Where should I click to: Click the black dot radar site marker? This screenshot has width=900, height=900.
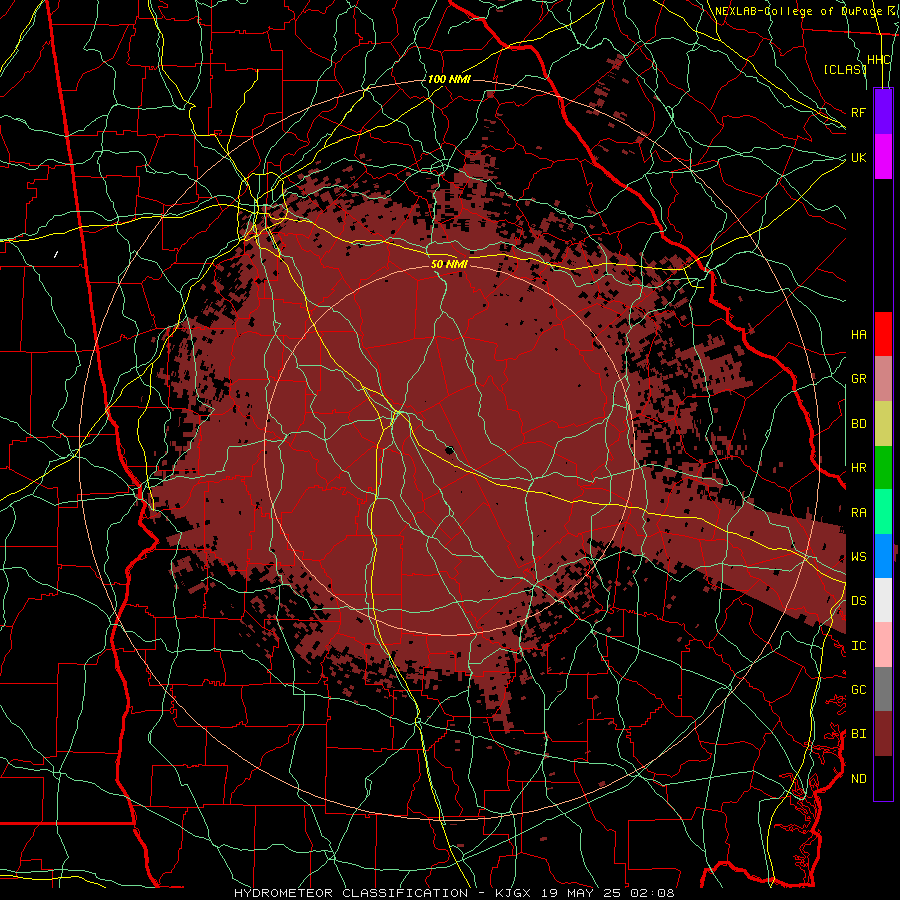[x=449, y=449]
